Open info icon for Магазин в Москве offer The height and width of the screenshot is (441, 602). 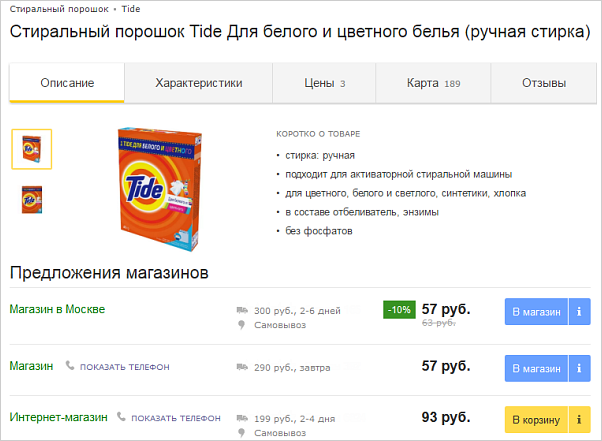[x=579, y=312]
